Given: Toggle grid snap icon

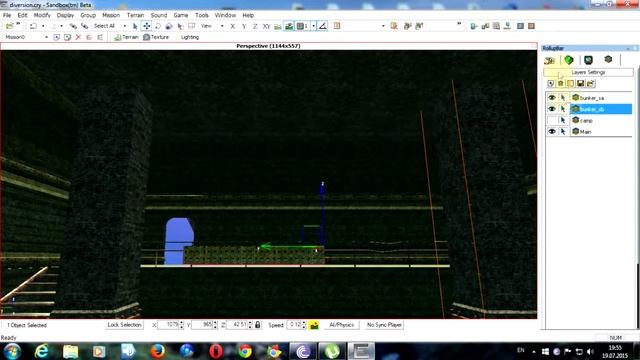Looking at the screenshot, I should coord(302,26).
